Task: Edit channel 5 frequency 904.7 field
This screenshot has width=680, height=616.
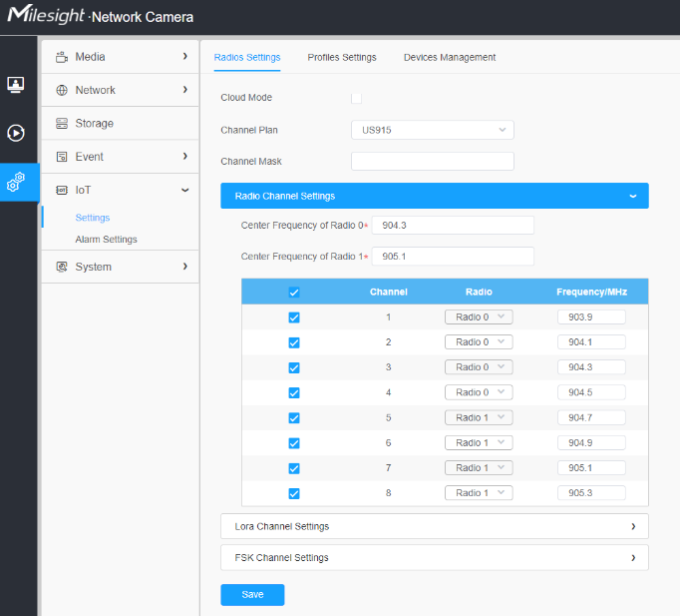Action: [x=592, y=418]
